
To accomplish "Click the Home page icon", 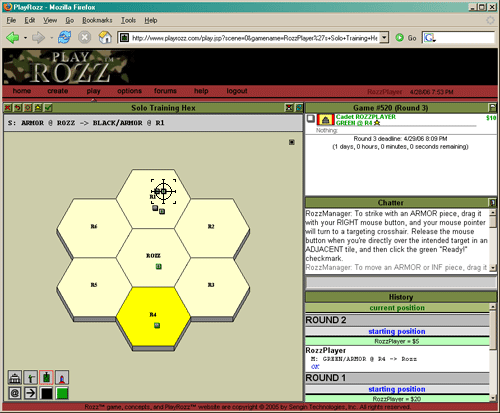I will [105, 37].
